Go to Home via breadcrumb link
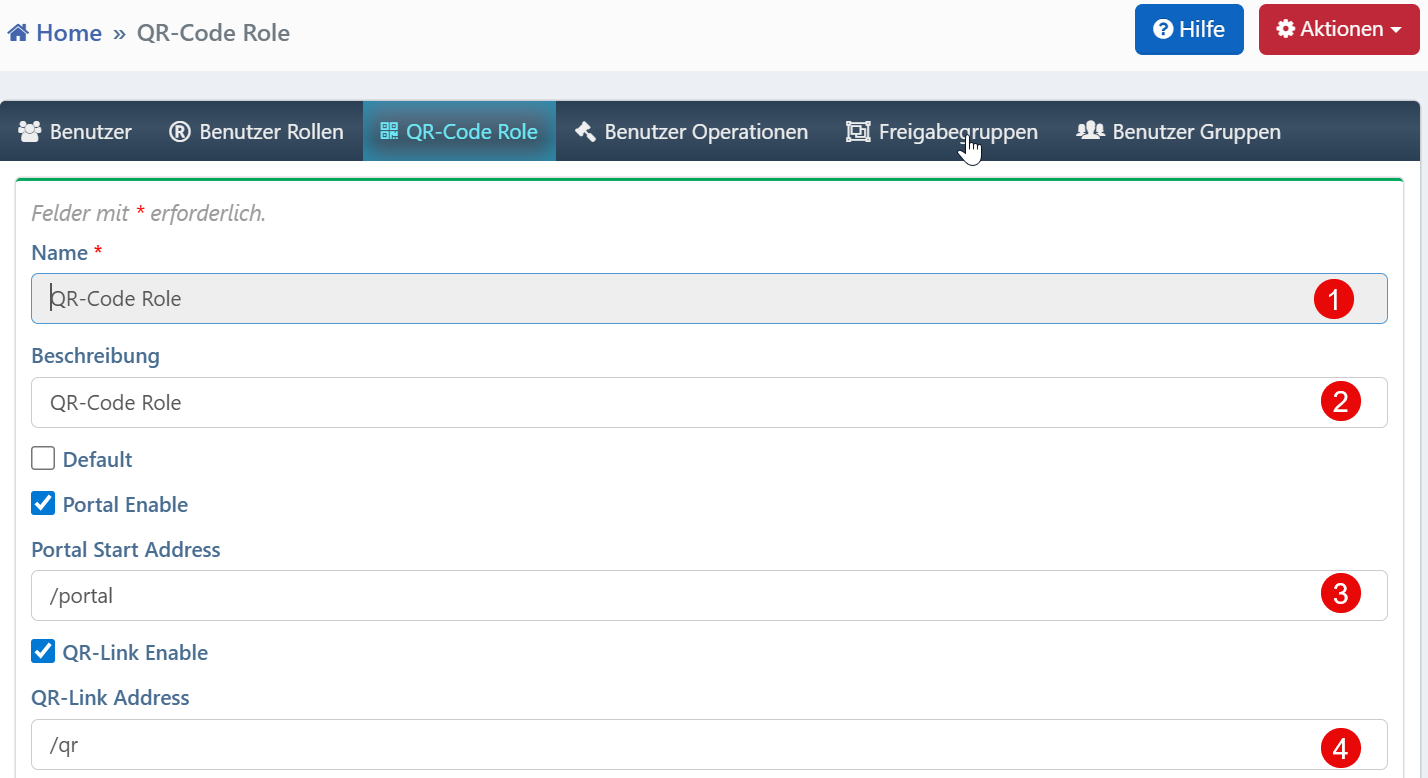Image resolution: width=1428 pixels, height=778 pixels. pyautogui.click(x=68, y=33)
